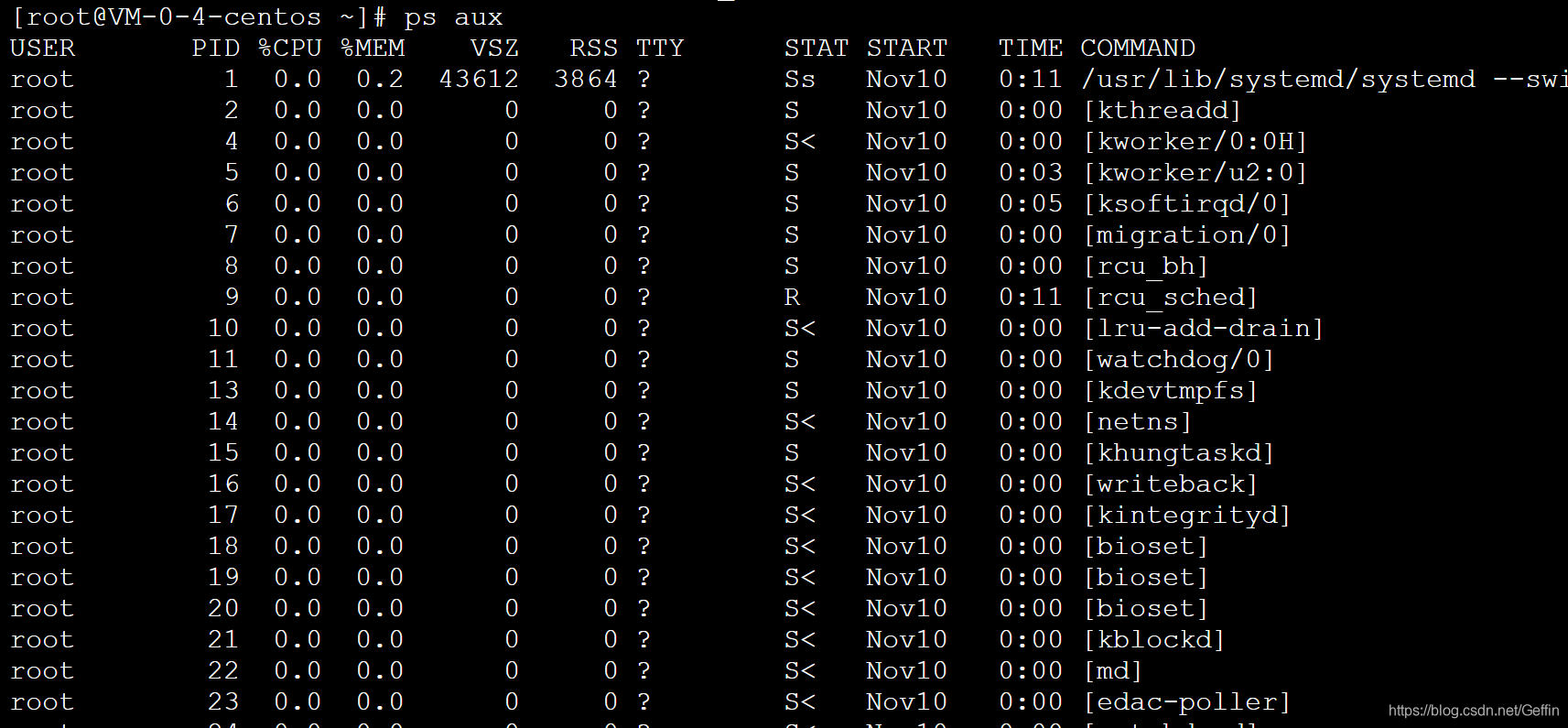Click PID 1 in the systemd row
Screen dimensions: 1568x728
pos(232,79)
